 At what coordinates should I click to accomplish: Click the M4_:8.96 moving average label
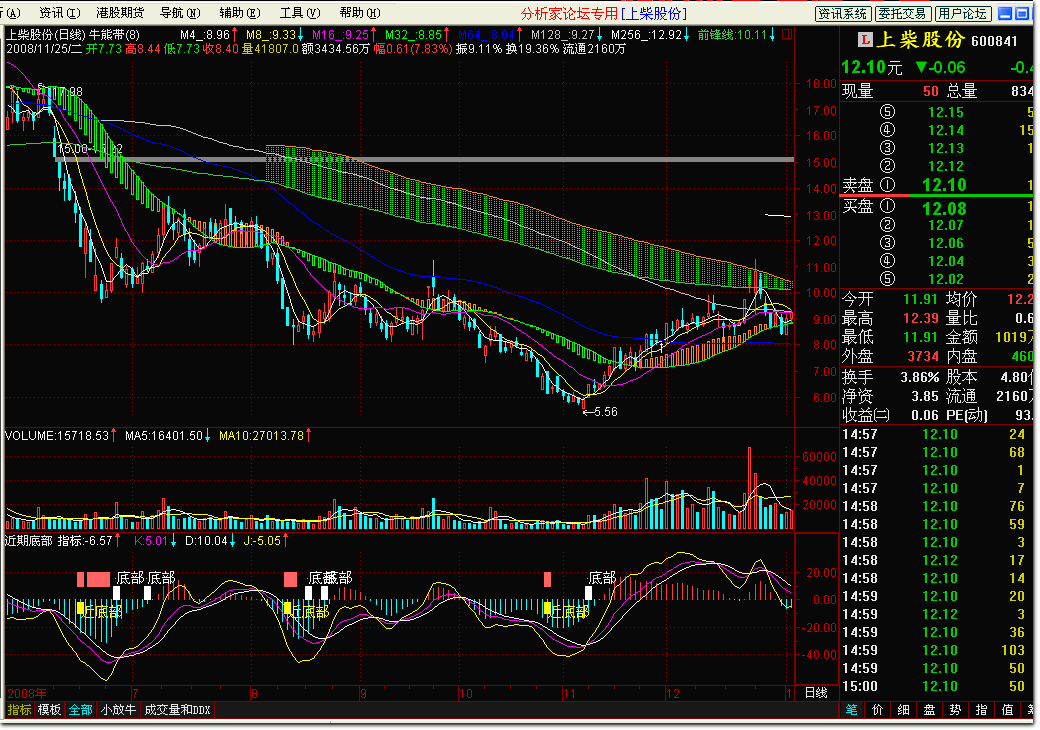204,34
